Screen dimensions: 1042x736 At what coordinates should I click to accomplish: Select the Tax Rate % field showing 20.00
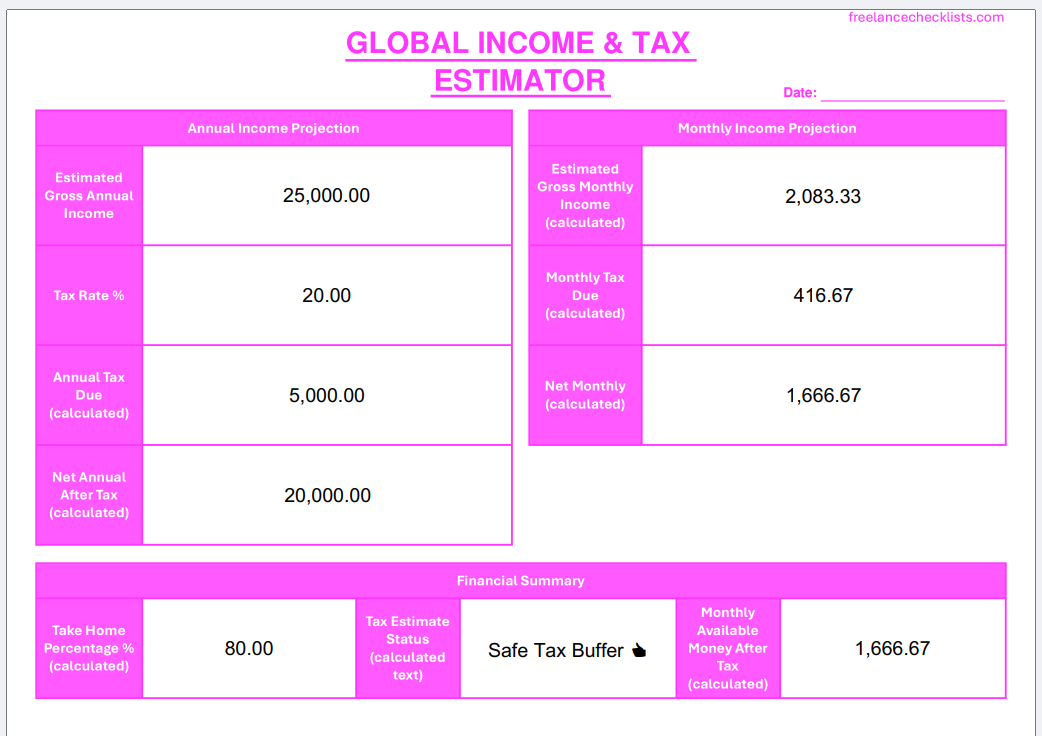[327, 295]
